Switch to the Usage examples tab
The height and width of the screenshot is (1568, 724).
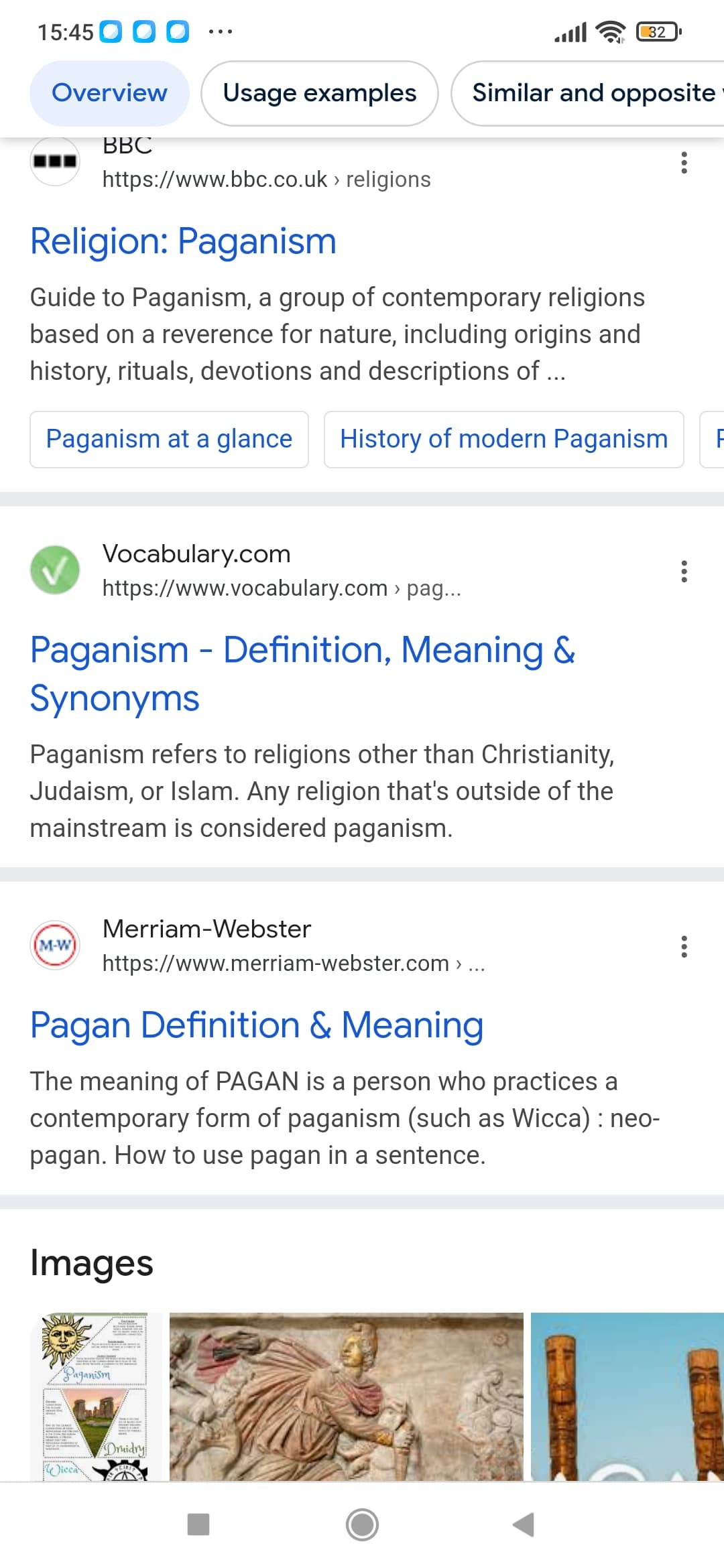click(x=320, y=93)
